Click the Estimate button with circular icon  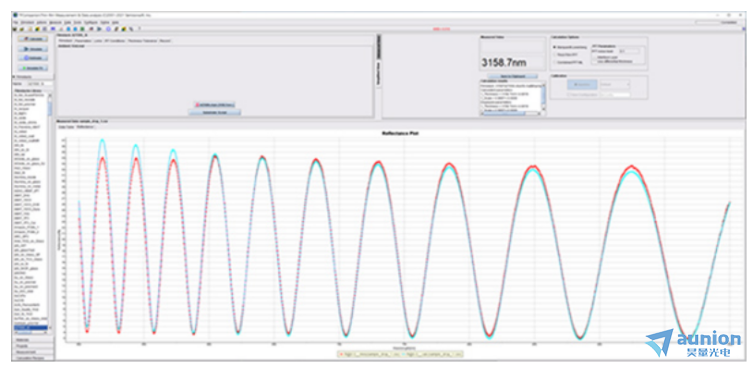pyautogui.click(x=33, y=58)
